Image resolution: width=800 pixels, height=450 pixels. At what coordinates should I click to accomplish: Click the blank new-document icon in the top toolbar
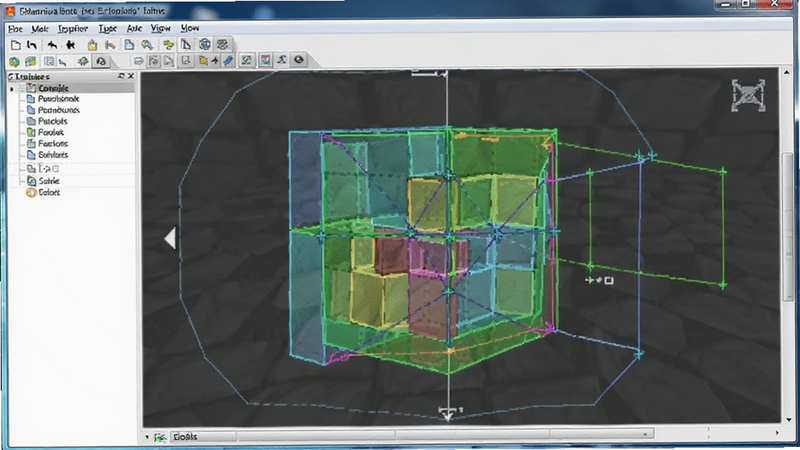coord(16,45)
